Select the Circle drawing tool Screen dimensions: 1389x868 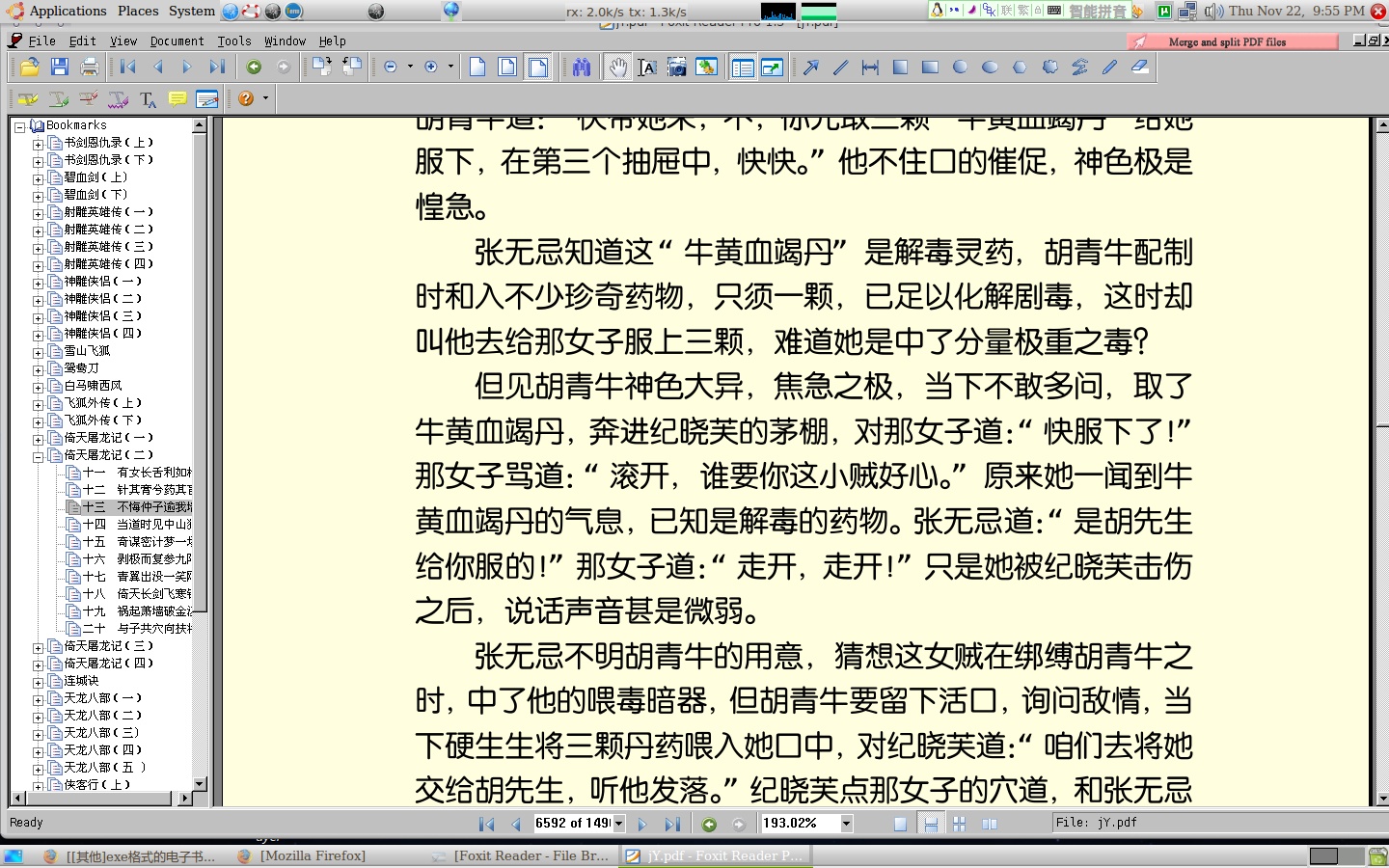(960, 67)
